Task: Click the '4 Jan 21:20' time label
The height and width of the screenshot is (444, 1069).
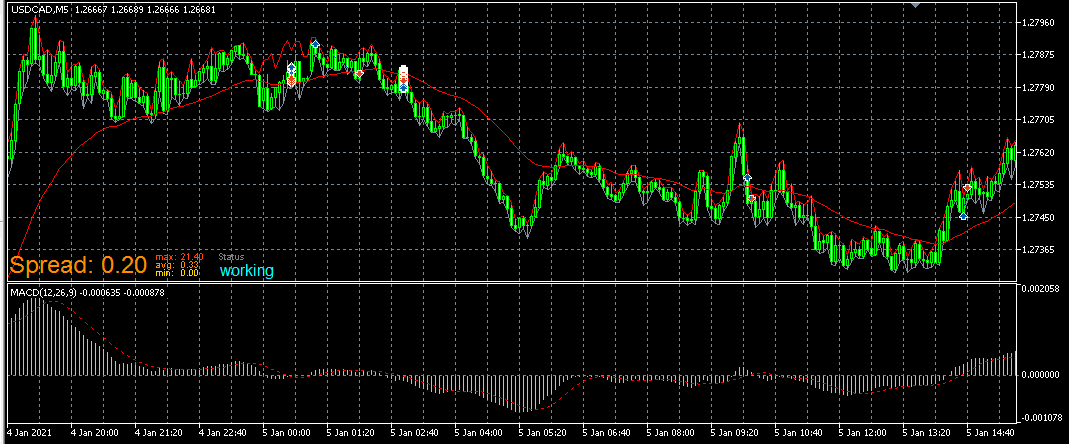Action: point(159,432)
